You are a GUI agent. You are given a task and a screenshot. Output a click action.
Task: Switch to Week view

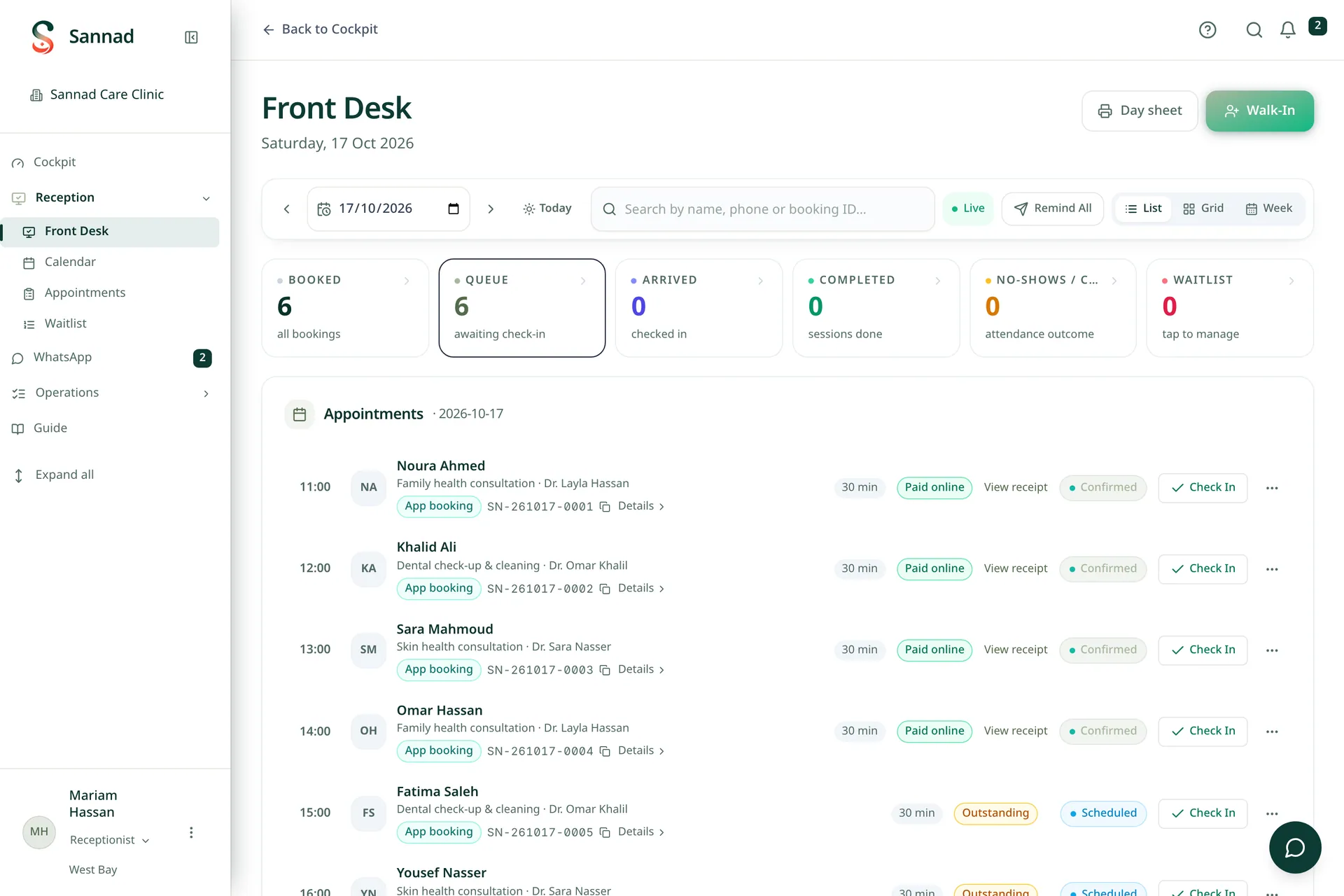coord(1269,209)
